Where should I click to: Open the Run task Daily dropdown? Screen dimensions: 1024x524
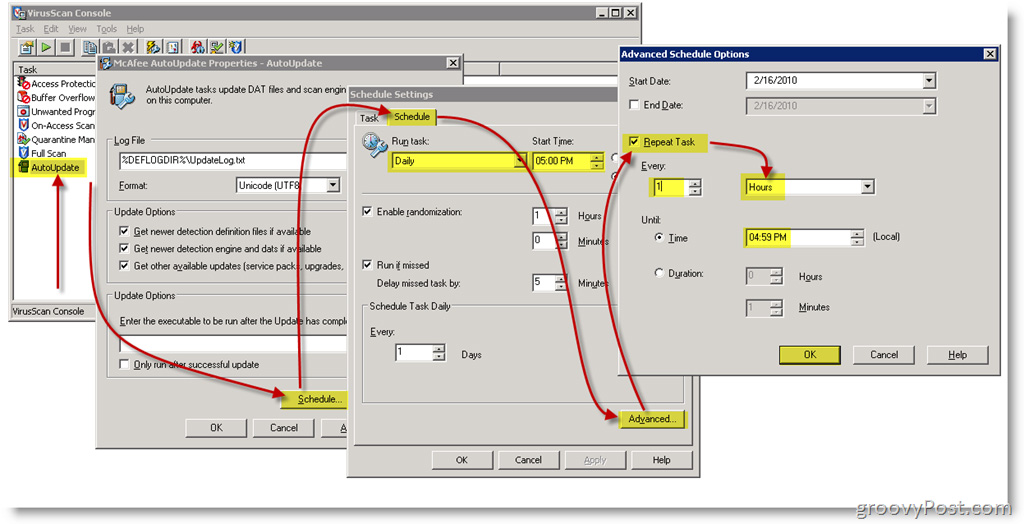[x=520, y=161]
